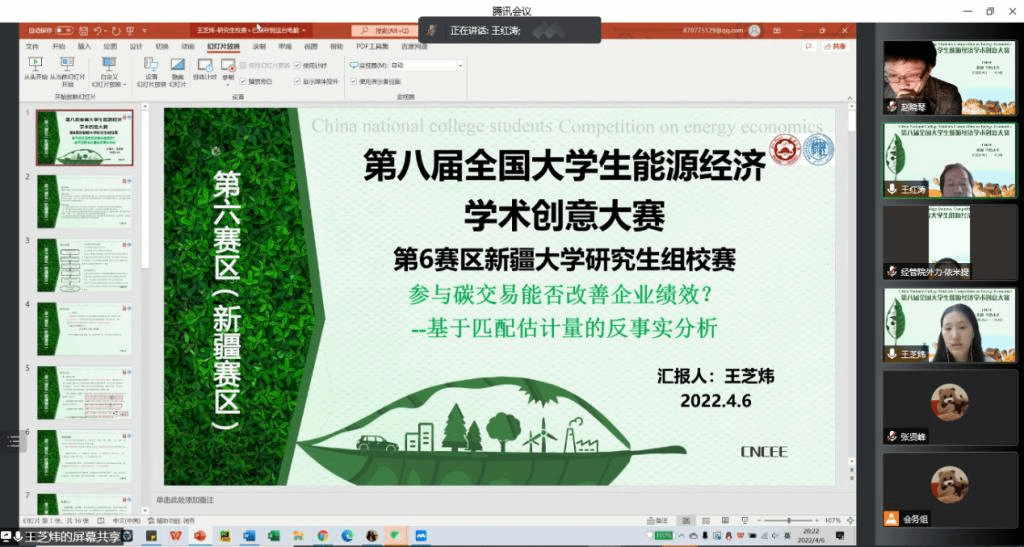This screenshot has width=1024, height=547.
Task: Open the PDF Tools ribbon tab
Action: pos(372,46)
